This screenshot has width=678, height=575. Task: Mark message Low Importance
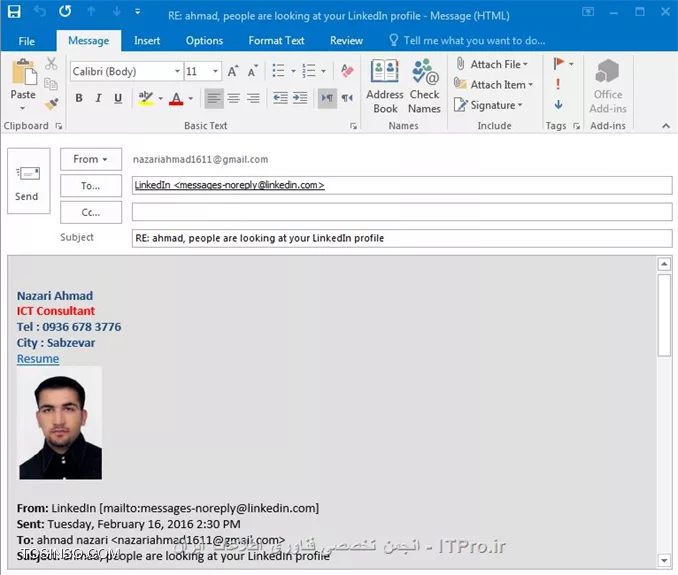tap(558, 105)
